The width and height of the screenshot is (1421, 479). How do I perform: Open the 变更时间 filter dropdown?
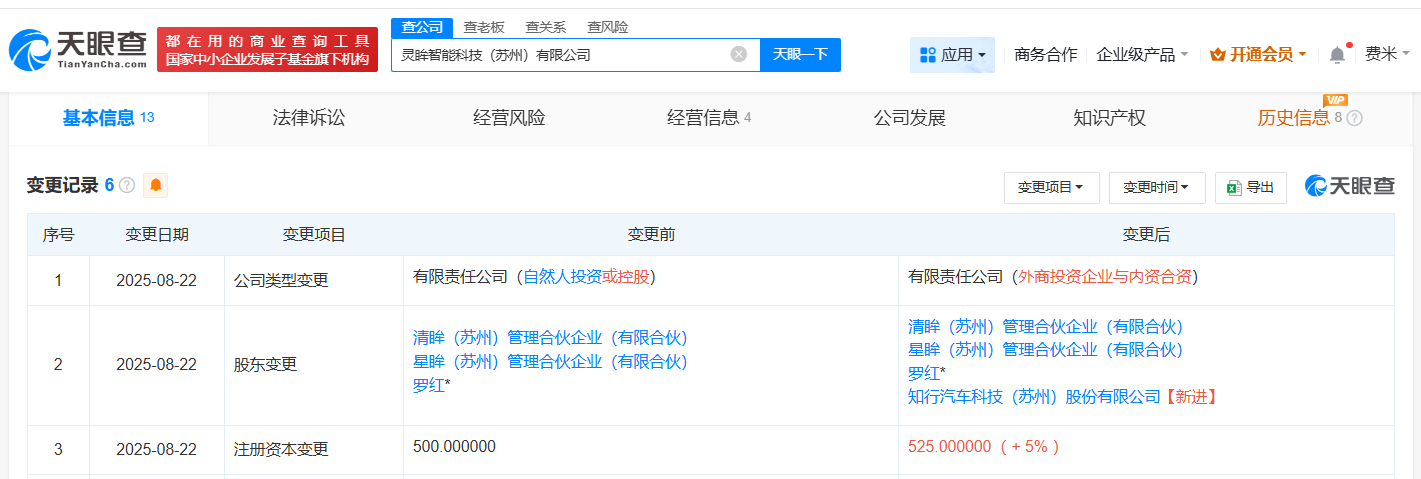[x=1156, y=187]
